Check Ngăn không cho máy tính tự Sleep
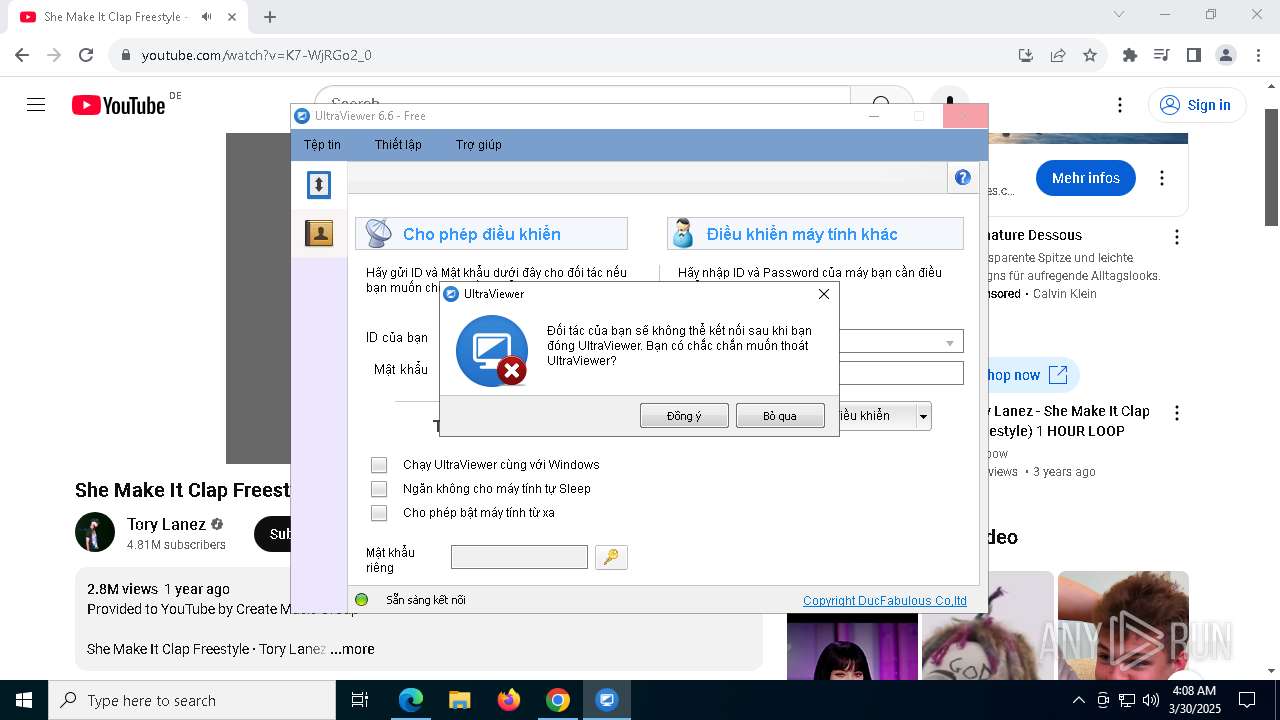The width and height of the screenshot is (1280, 720). tap(379, 489)
